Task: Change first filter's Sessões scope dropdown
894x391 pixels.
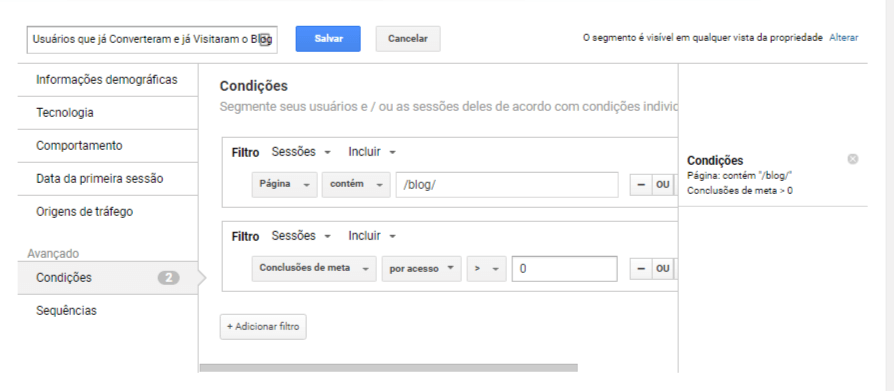Action: [301, 152]
